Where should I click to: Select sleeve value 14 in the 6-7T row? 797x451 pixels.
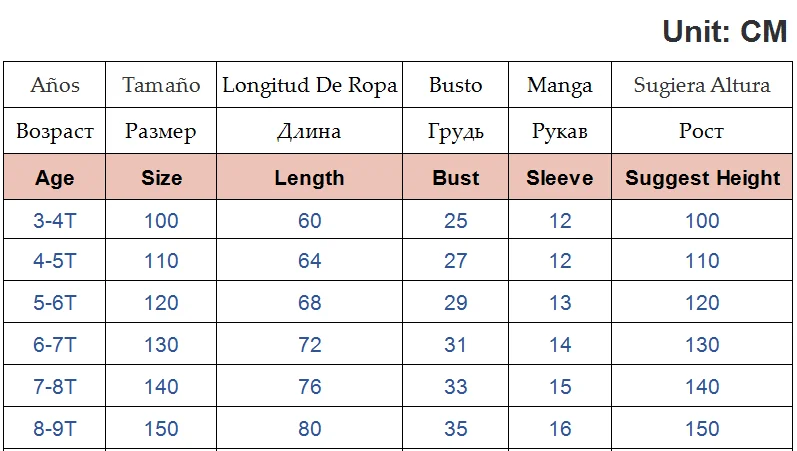(x=560, y=345)
